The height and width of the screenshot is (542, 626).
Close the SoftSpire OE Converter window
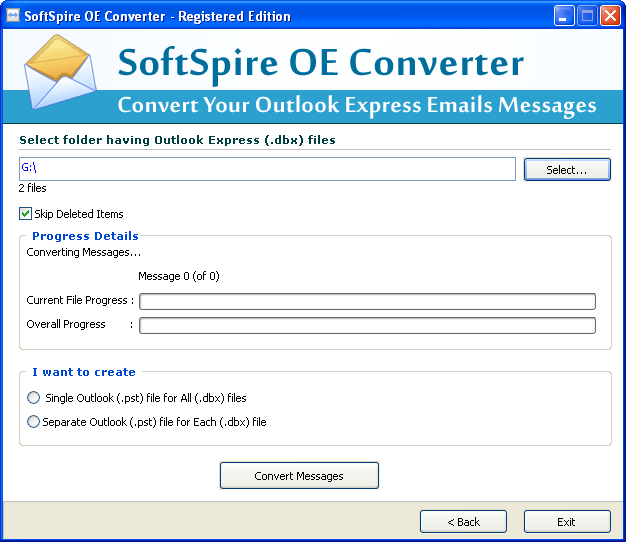coord(610,16)
